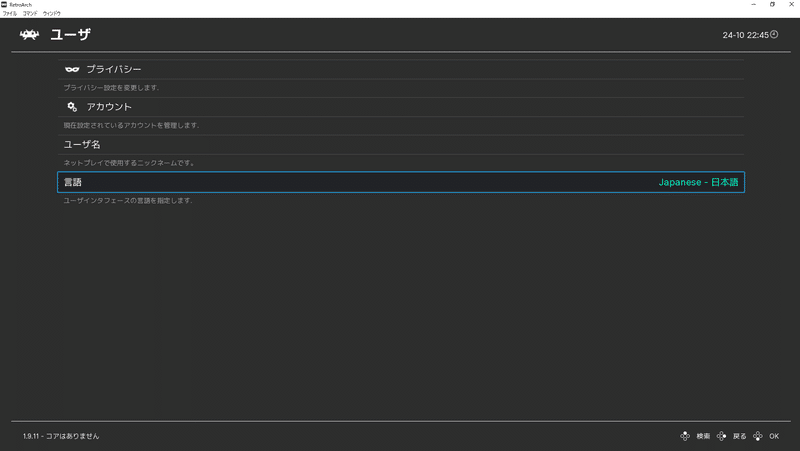Click the 24-10 22:45 date and time display
800x451 pixels.
[x=744, y=35]
